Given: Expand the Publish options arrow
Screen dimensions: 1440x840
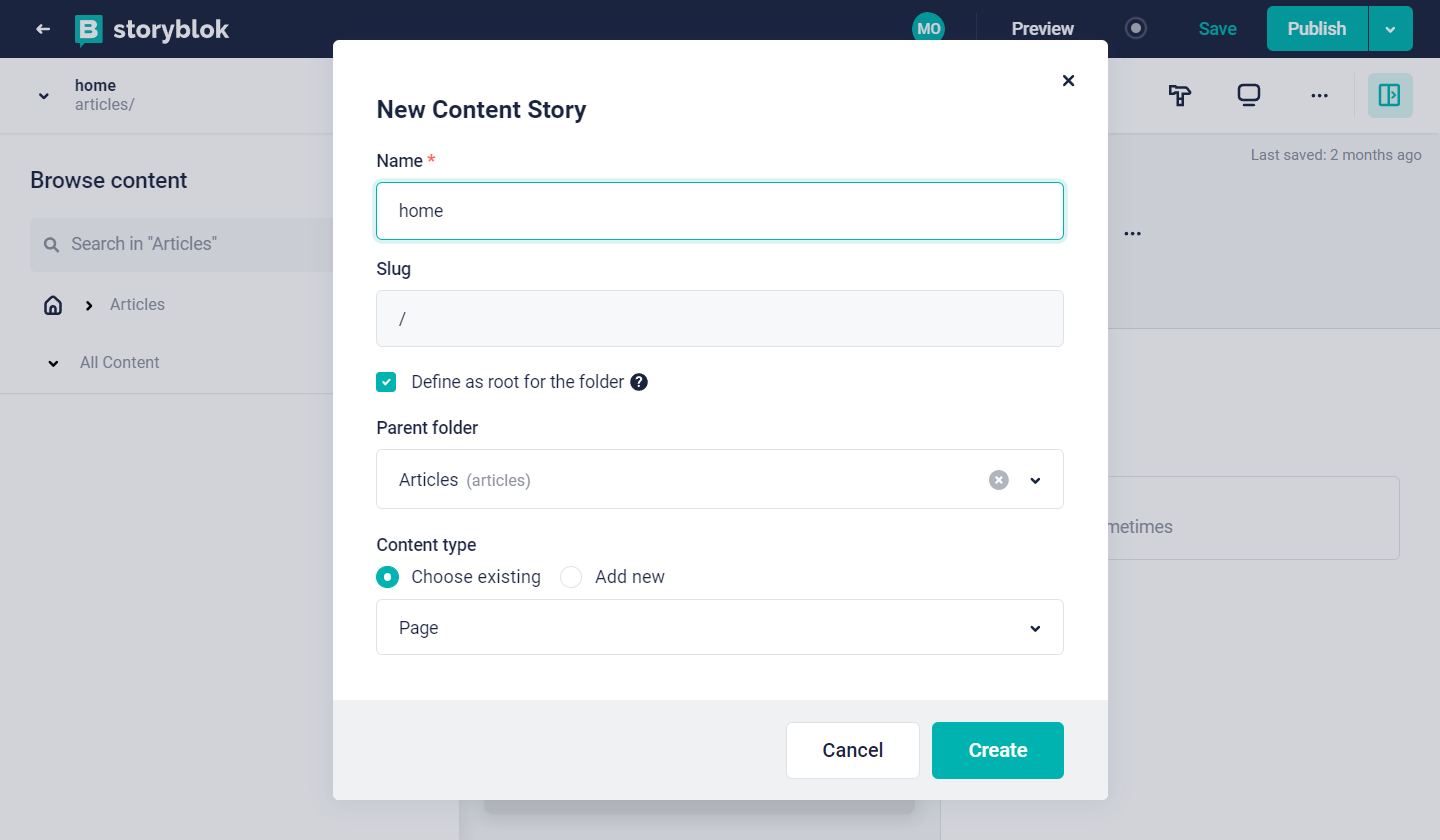Looking at the screenshot, I should click(x=1390, y=29).
